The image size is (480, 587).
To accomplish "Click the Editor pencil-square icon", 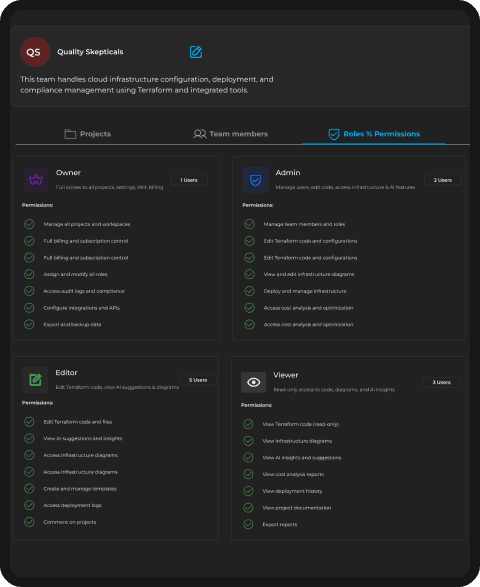I will pyautogui.click(x=35, y=380).
